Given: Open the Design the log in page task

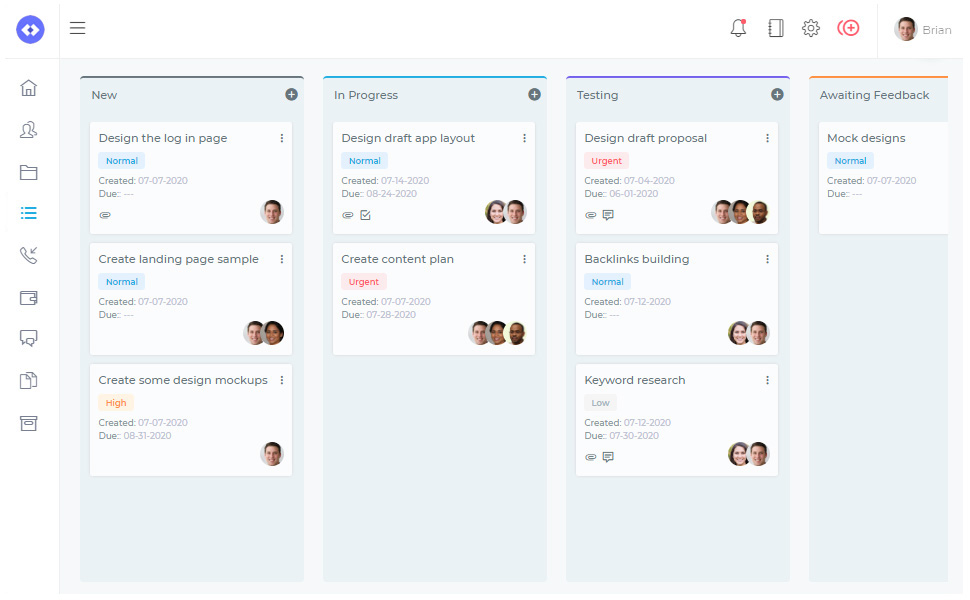Looking at the screenshot, I should [x=163, y=138].
